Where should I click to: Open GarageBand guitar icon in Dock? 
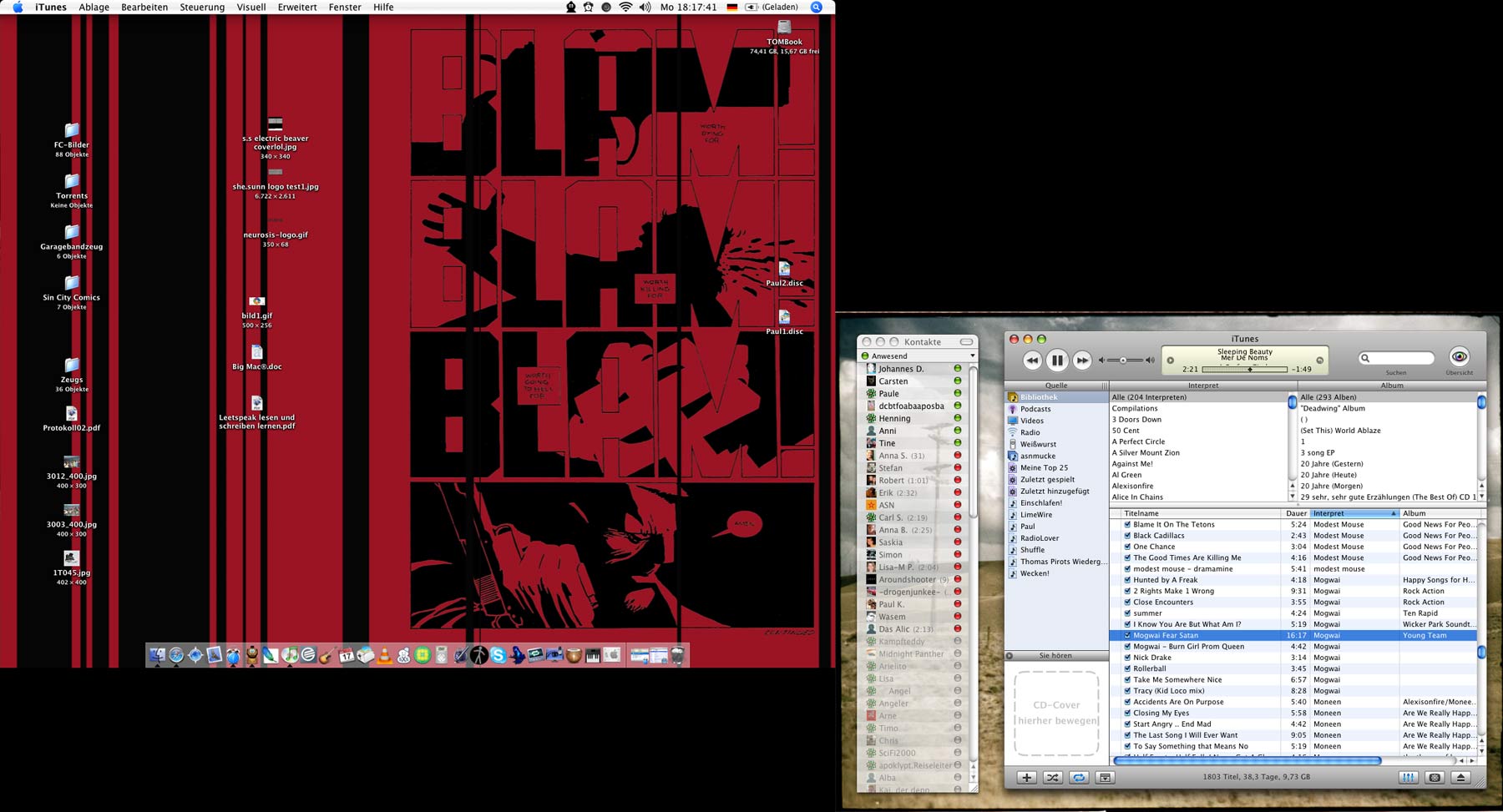pos(327,655)
